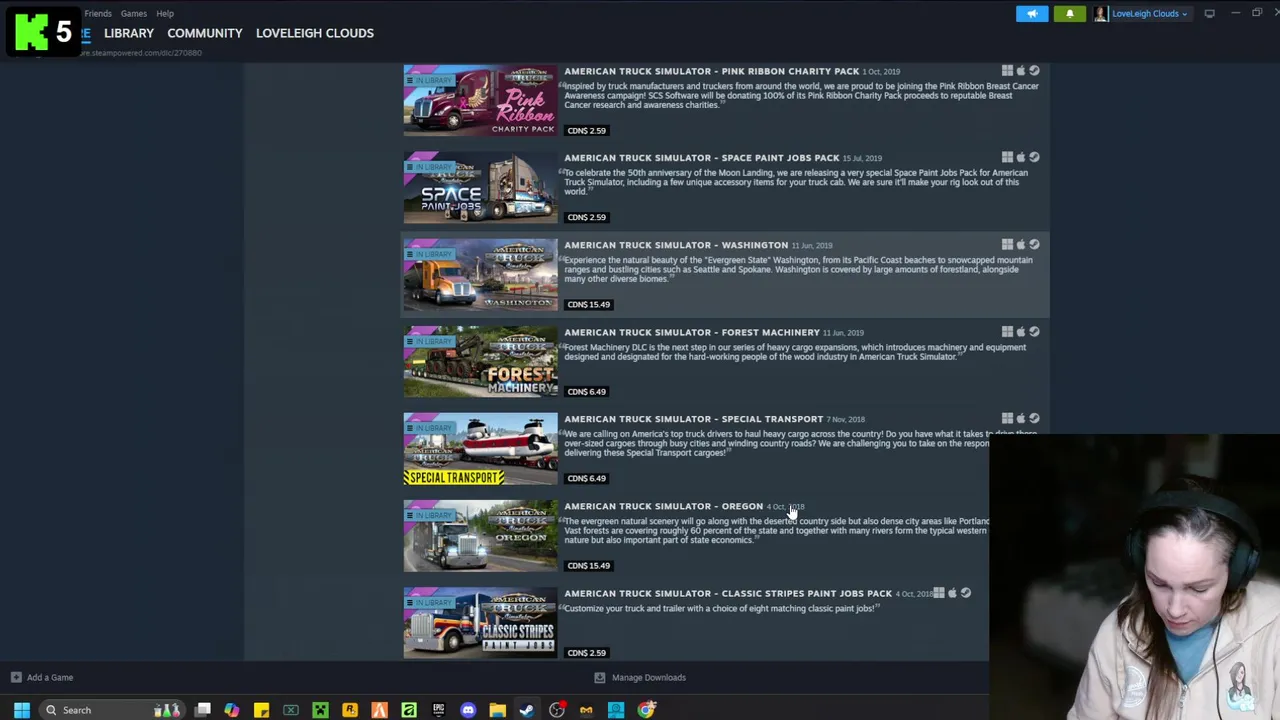Open Task View on the taskbar
This screenshot has height=720, width=1280.
[x=203, y=710]
